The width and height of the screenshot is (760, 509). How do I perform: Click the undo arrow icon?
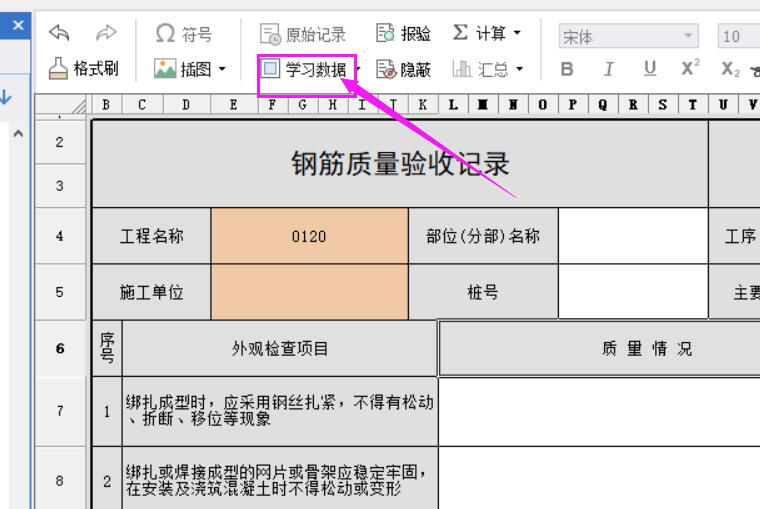[60, 33]
